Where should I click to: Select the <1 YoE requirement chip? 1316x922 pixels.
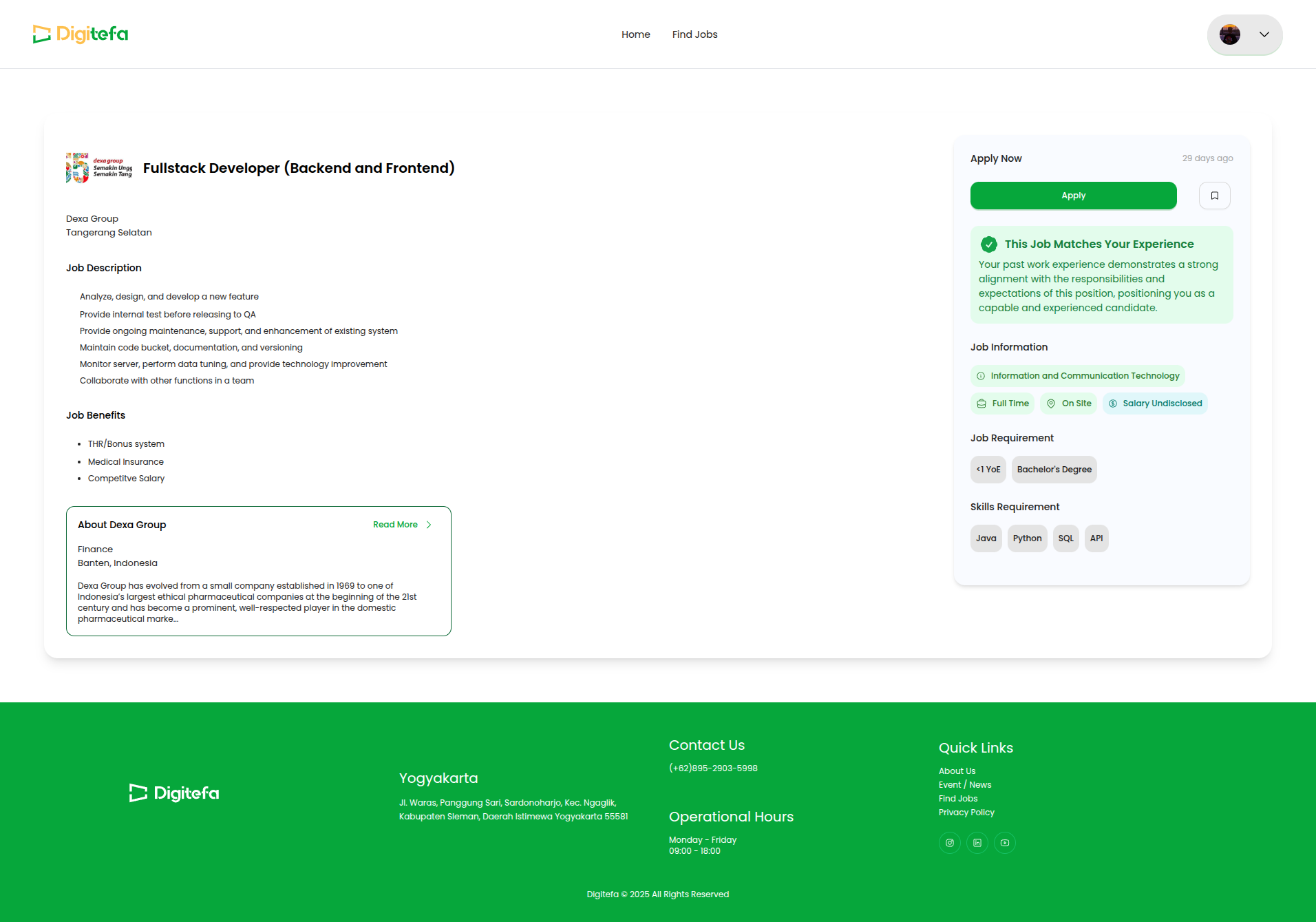coord(988,470)
